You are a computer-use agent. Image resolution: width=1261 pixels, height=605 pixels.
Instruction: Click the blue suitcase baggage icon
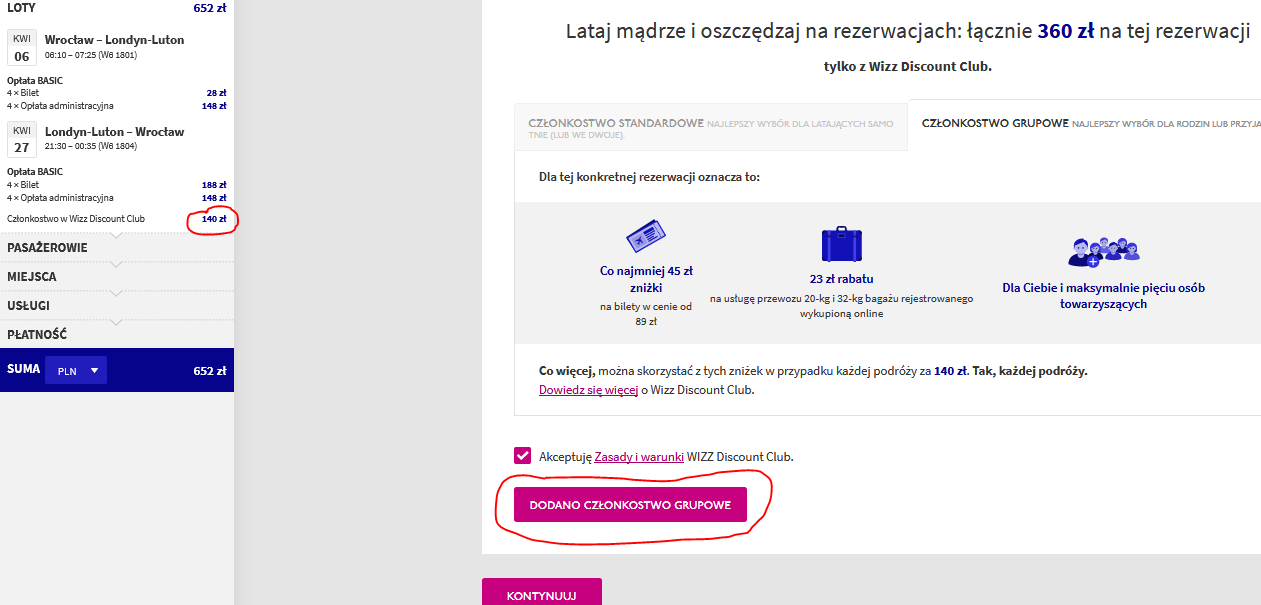[841, 244]
